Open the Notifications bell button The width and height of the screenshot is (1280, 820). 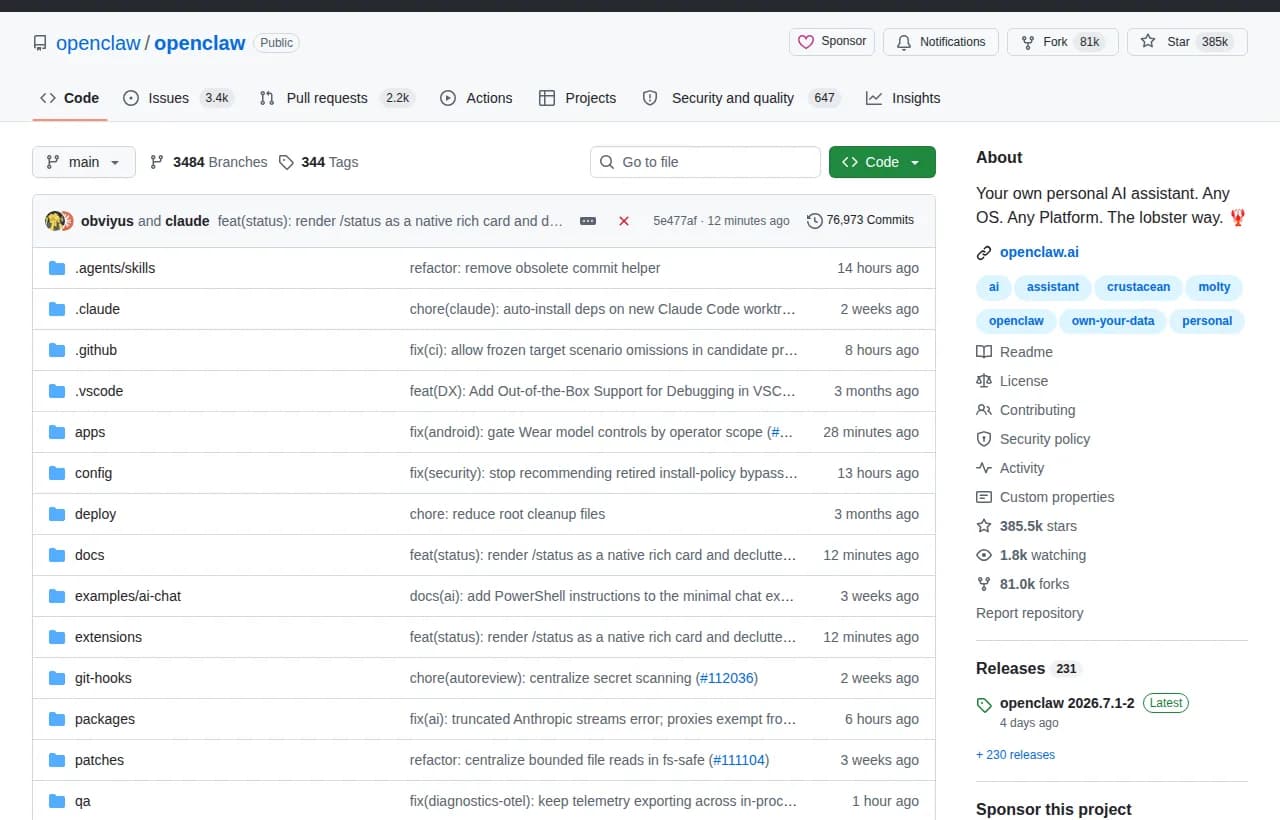click(x=941, y=42)
